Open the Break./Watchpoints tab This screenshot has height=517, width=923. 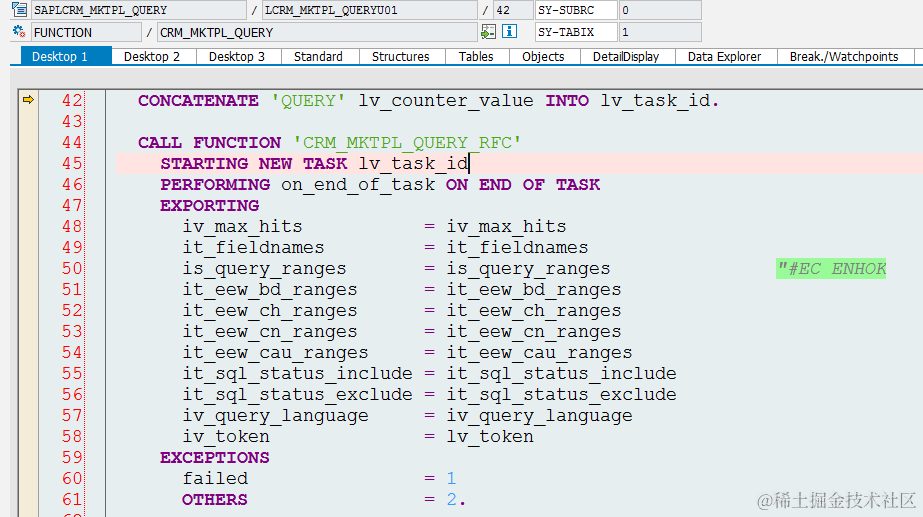tap(844, 57)
